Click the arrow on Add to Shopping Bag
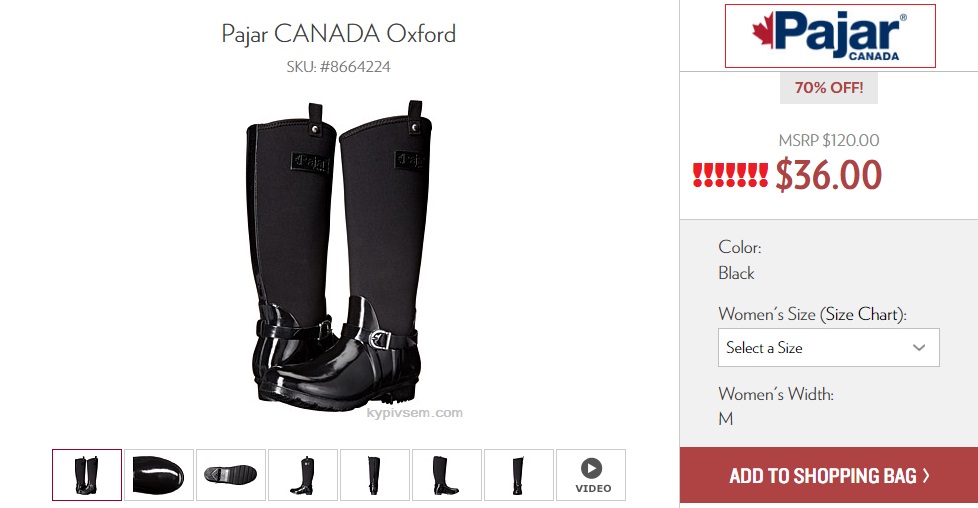Viewport: 978px width, 508px height. 926,476
